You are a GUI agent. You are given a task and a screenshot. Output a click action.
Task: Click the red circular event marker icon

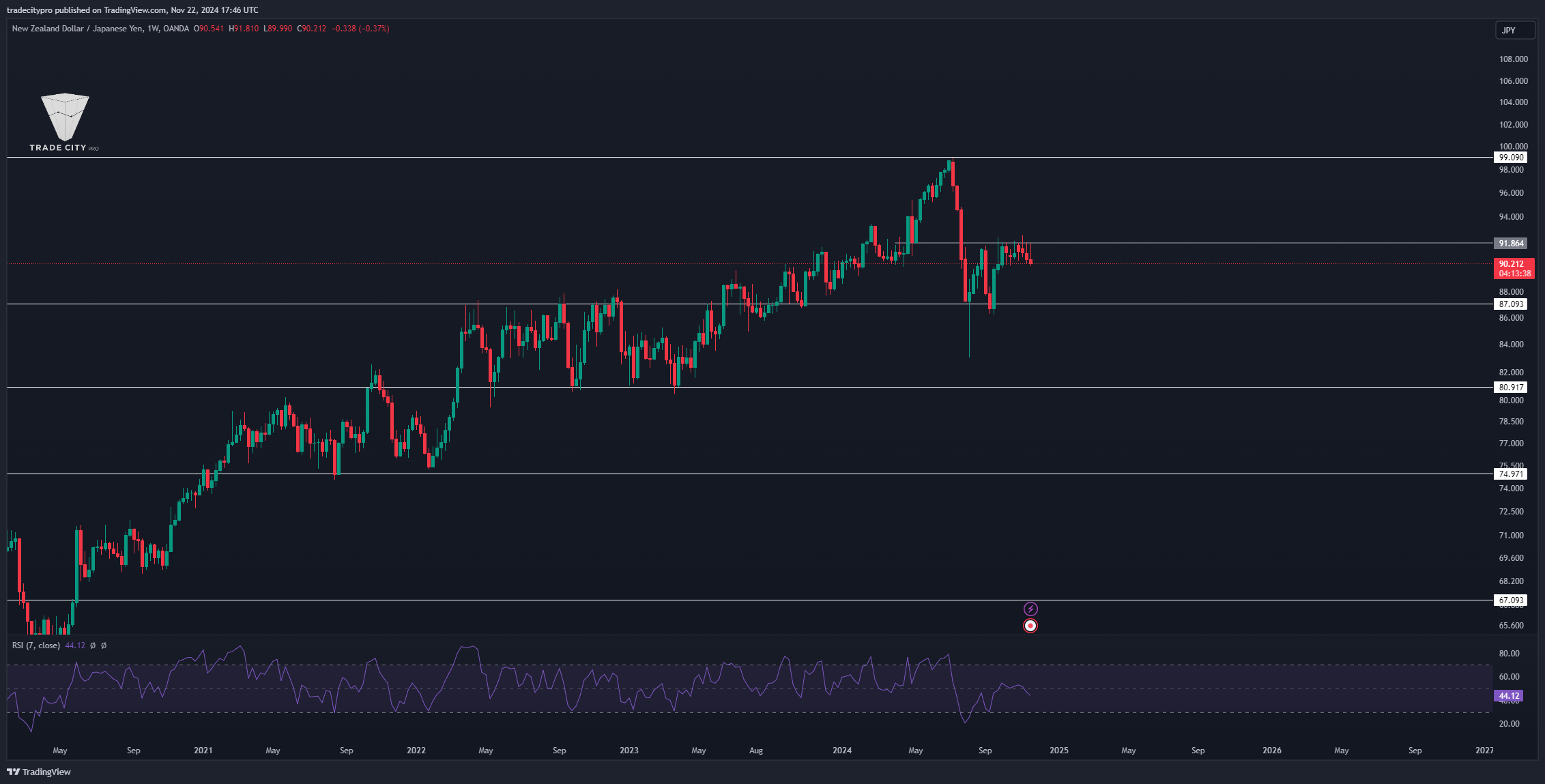click(1030, 625)
